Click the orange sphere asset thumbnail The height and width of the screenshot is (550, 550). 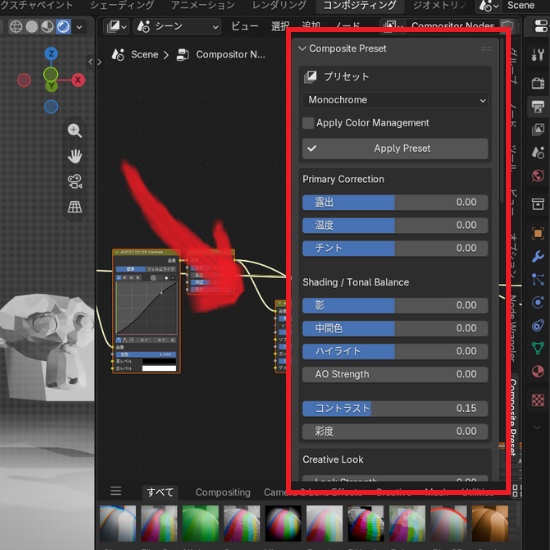click(490, 523)
